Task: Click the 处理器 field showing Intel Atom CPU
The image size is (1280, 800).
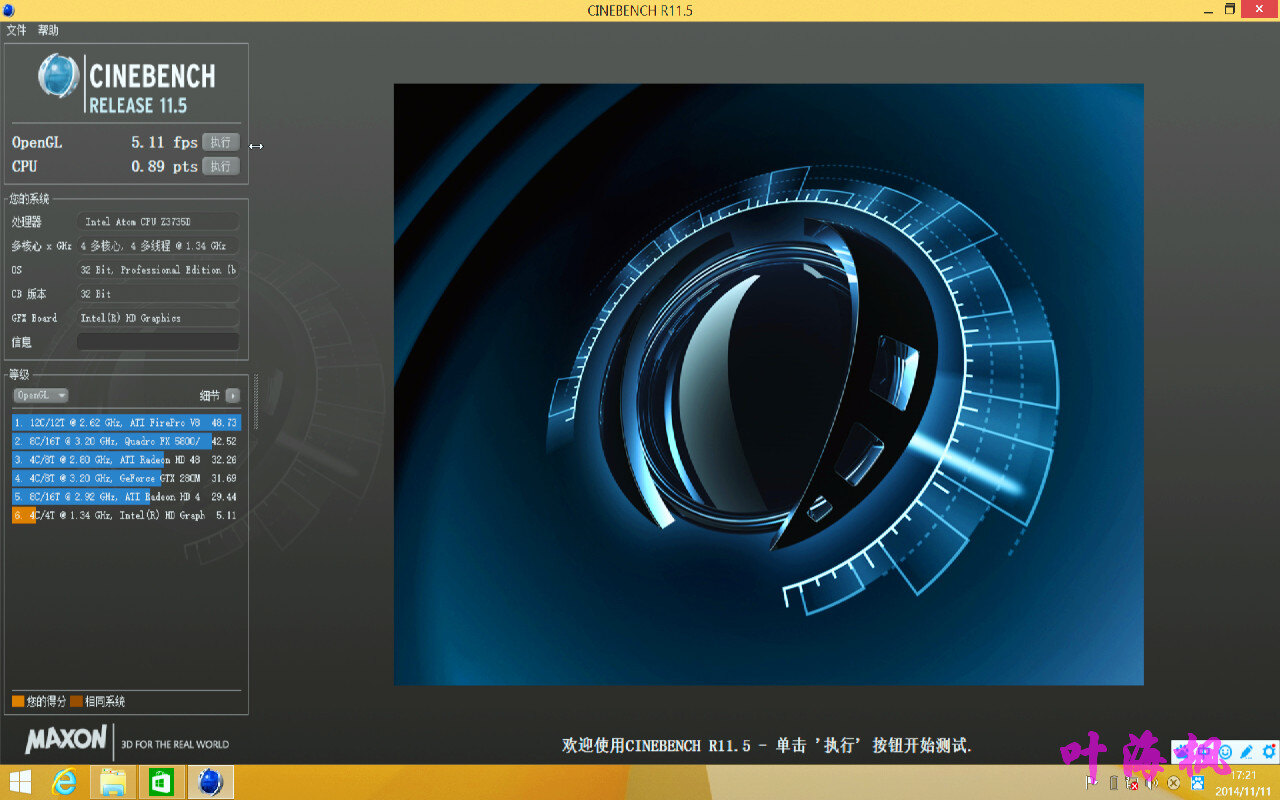Action: tap(158, 222)
